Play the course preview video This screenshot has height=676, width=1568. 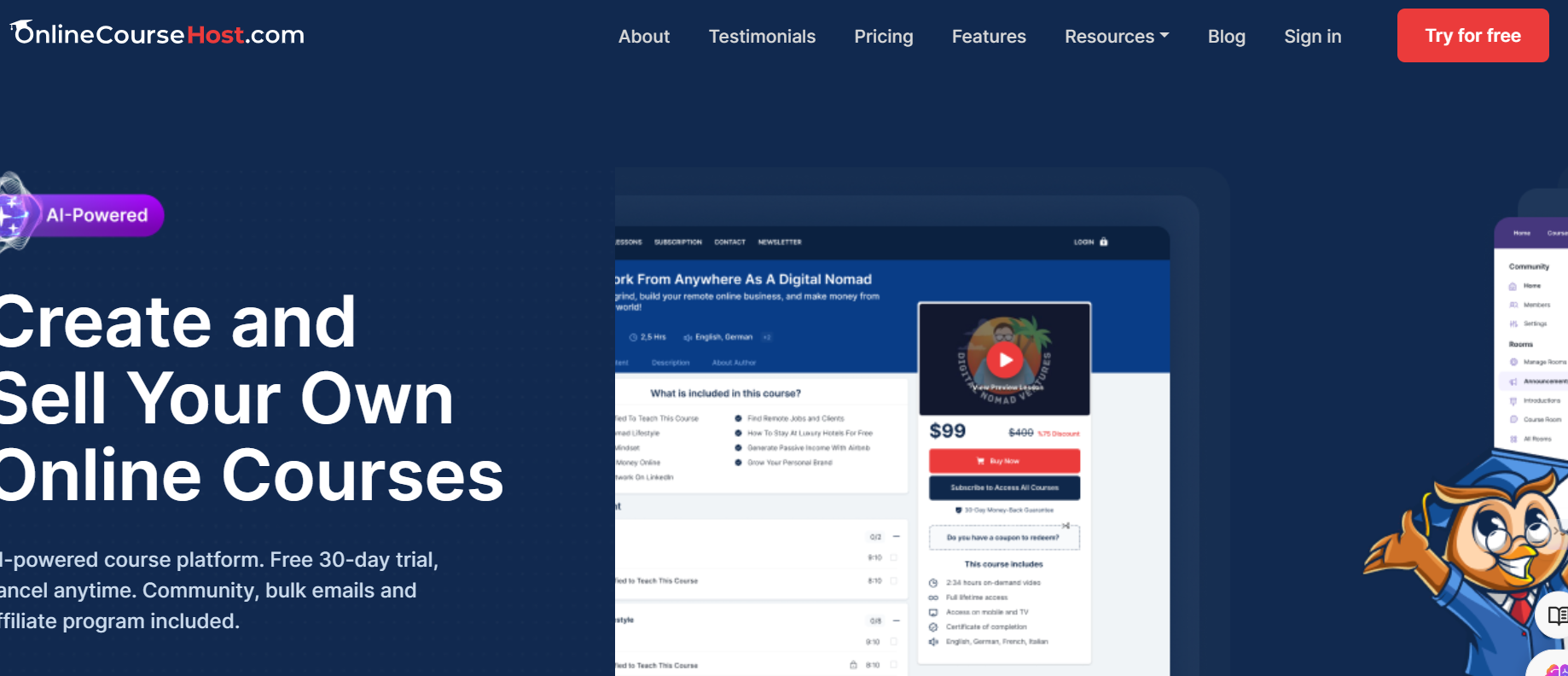[x=1005, y=360]
